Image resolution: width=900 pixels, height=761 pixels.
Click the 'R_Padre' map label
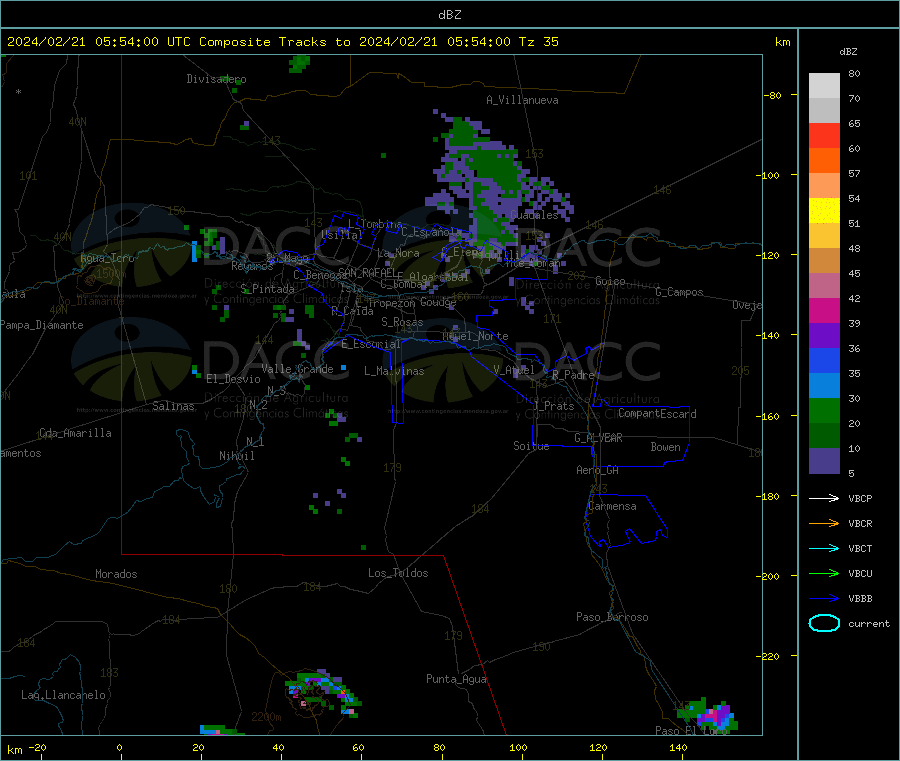pyautogui.click(x=573, y=375)
